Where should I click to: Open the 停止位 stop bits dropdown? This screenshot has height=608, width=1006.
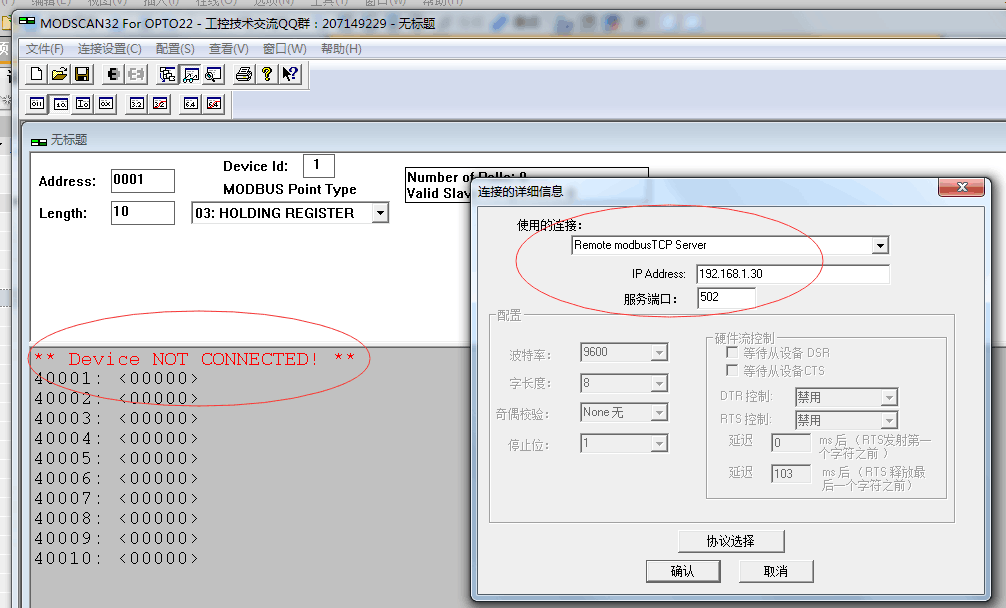pyautogui.click(x=659, y=443)
